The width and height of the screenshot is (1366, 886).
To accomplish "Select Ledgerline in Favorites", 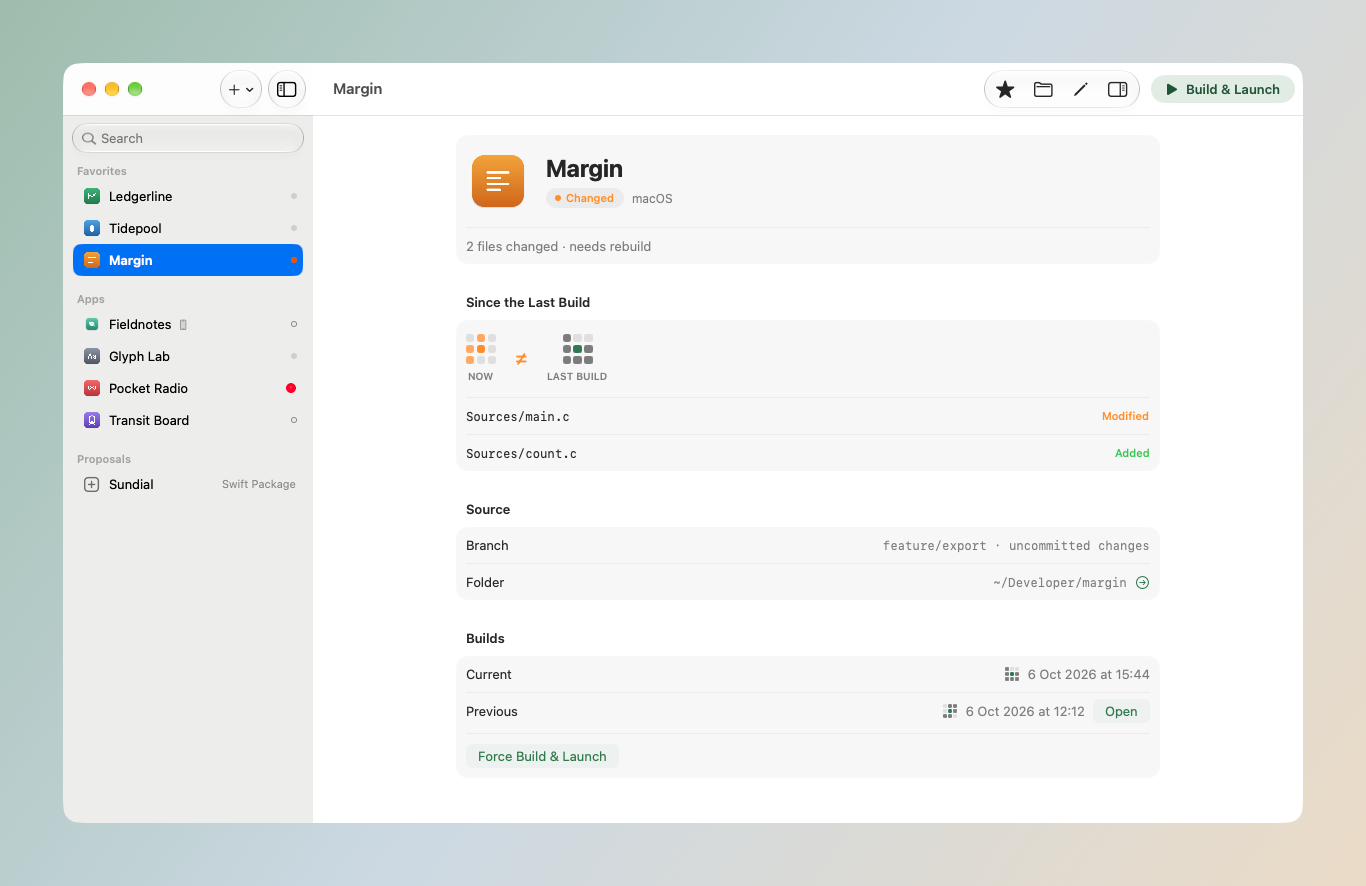I will tap(188, 196).
